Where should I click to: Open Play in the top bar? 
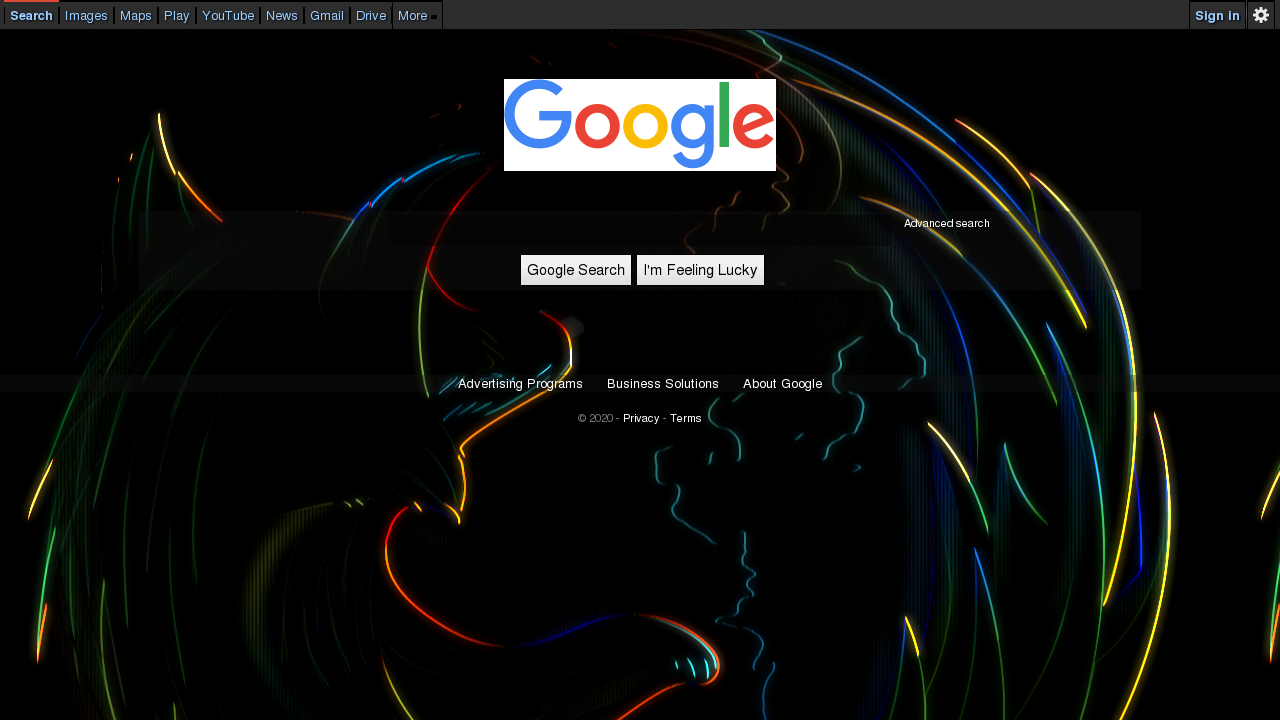177,15
